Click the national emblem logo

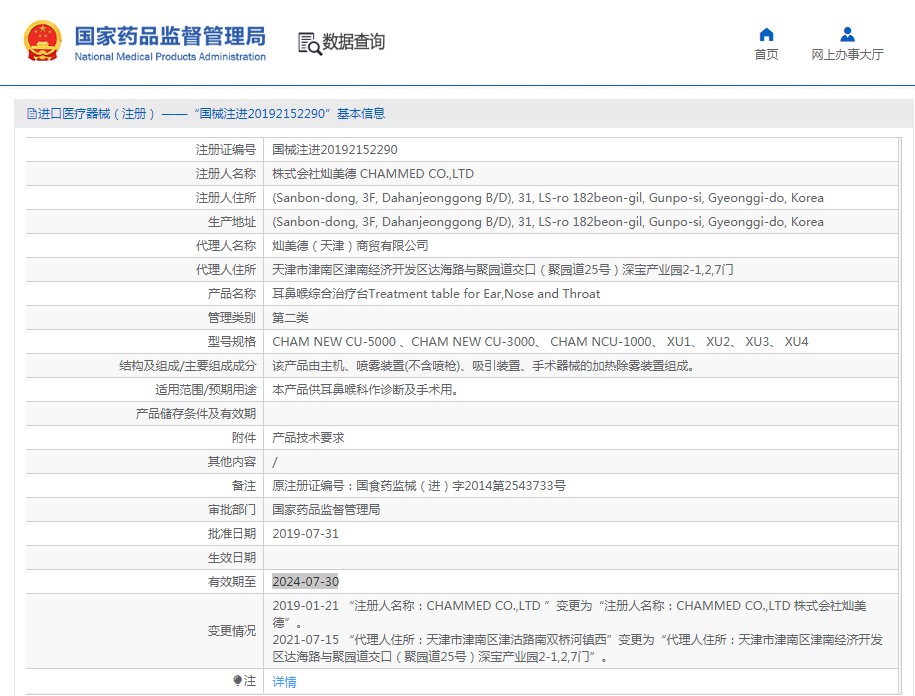pos(43,41)
